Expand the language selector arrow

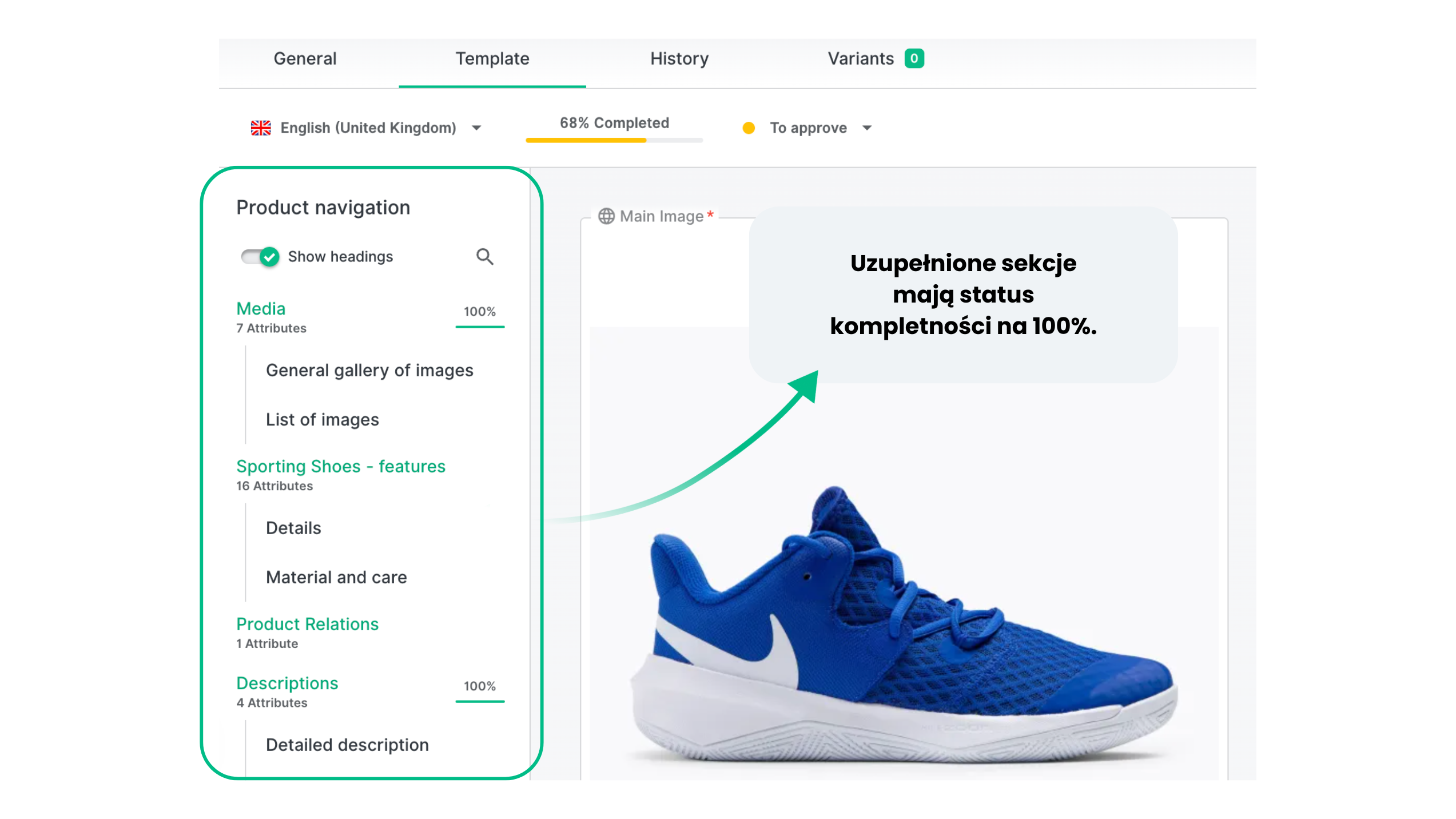point(476,128)
